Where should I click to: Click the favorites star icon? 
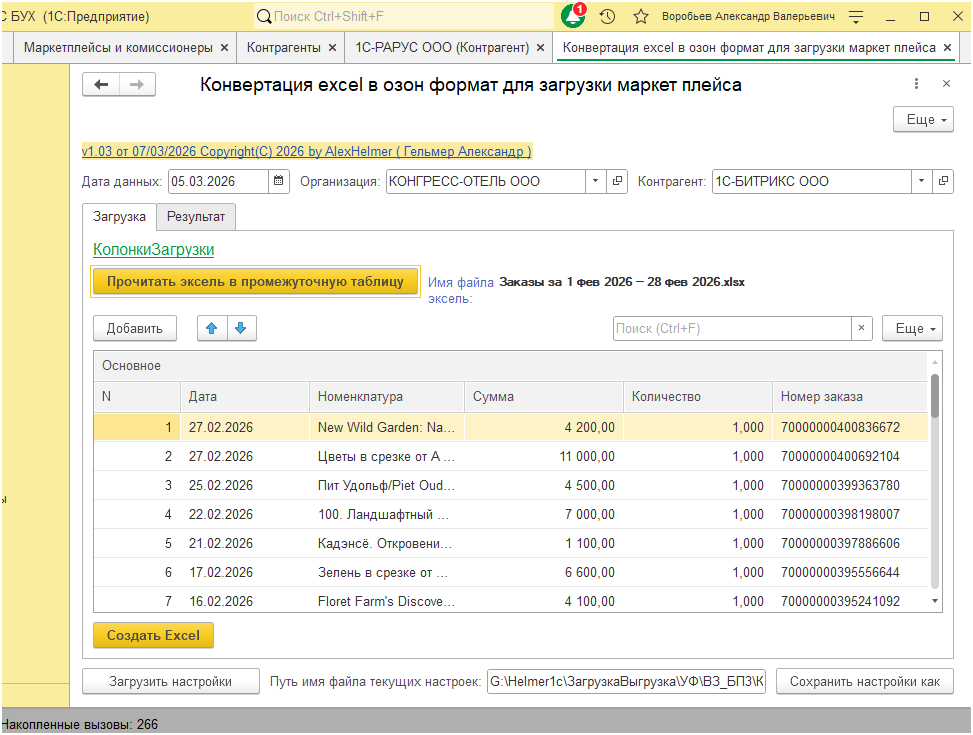tap(641, 17)
